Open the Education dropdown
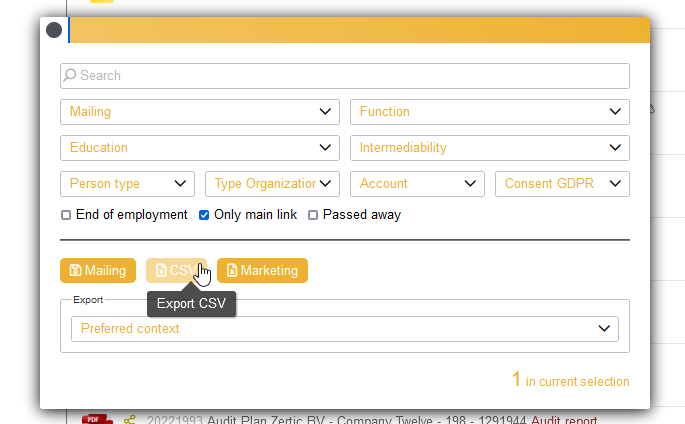This screenshot has width=685, height=424. coord(200,148)
